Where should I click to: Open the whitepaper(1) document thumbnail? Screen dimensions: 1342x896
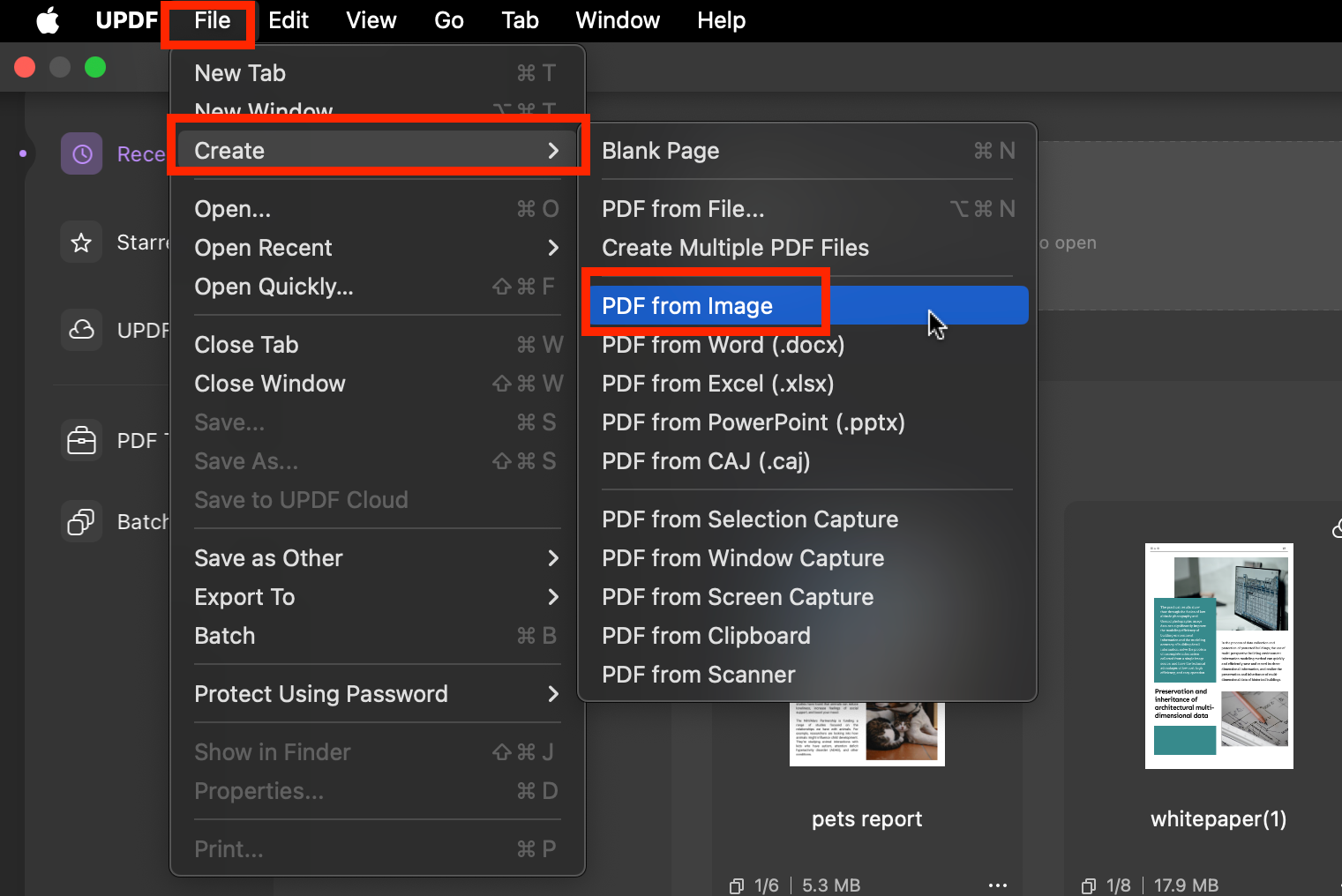(x=1218, y=655)
